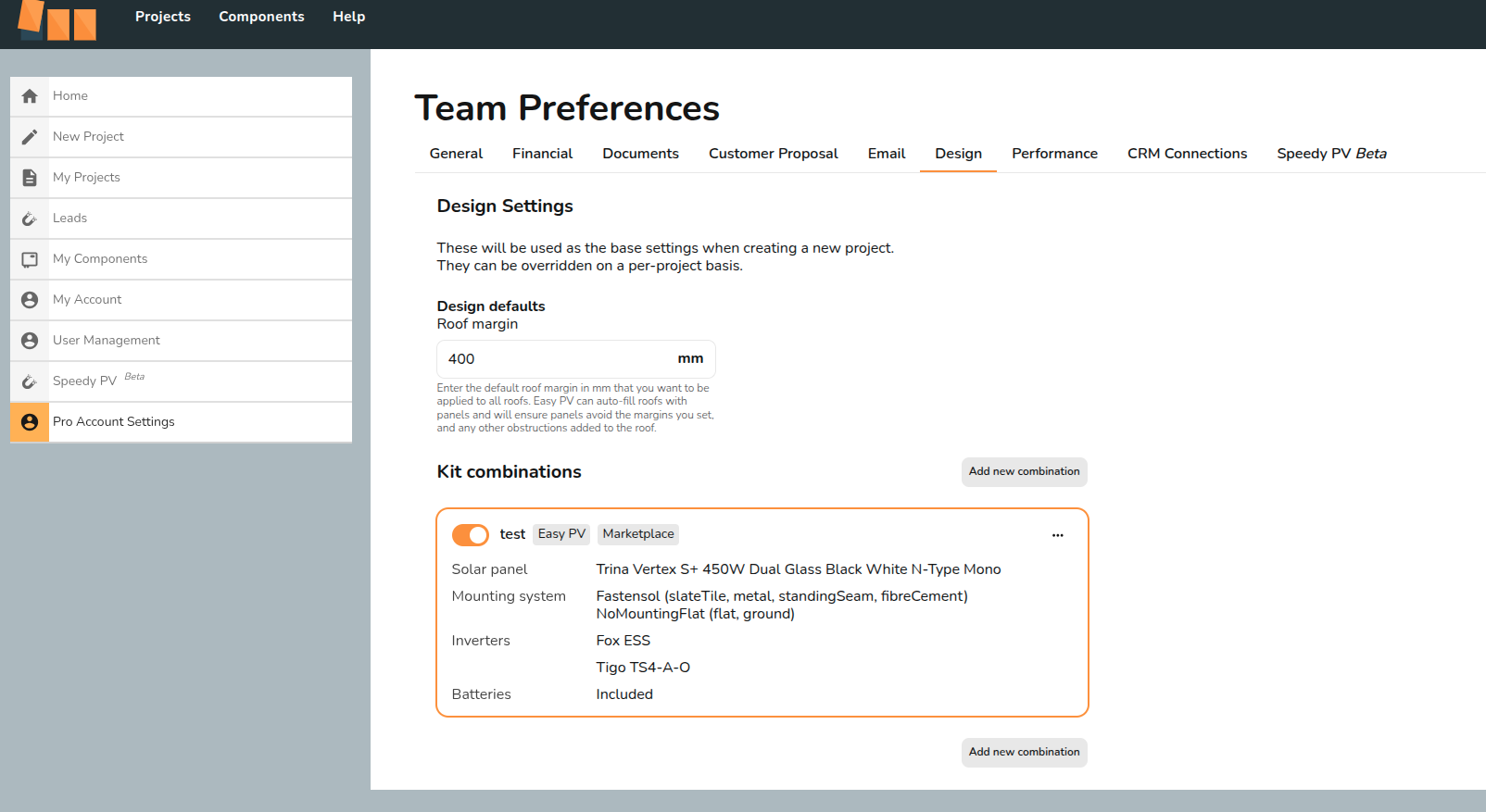Click the Easy PV logo in header
Screen dimensions: 1486x812
pos(57,20)
